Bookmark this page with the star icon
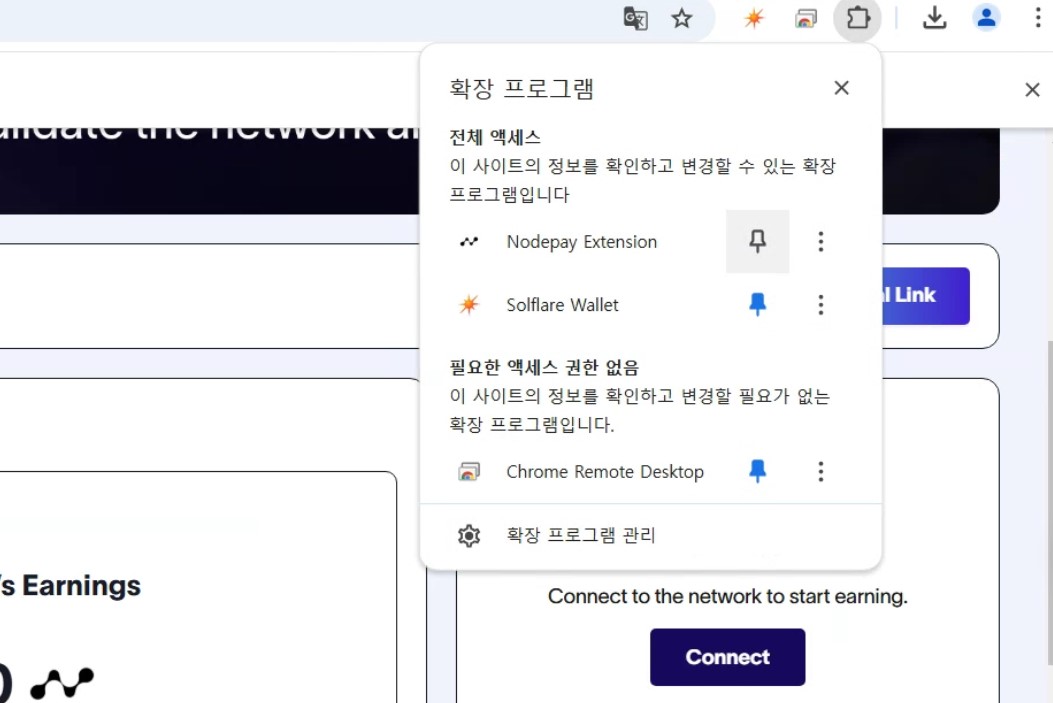 click(x=682, y=18)
